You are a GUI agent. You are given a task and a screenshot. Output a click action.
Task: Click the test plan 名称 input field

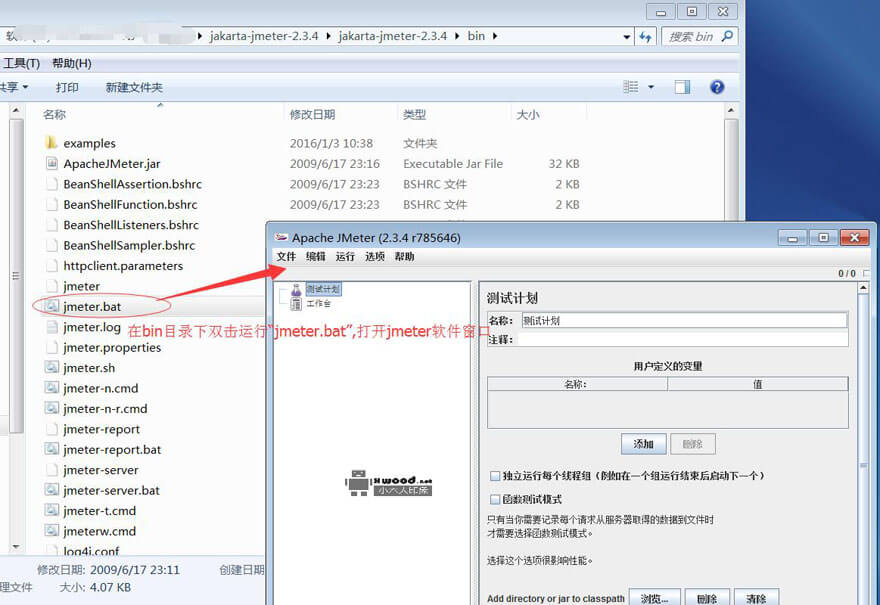coord(684,320)
